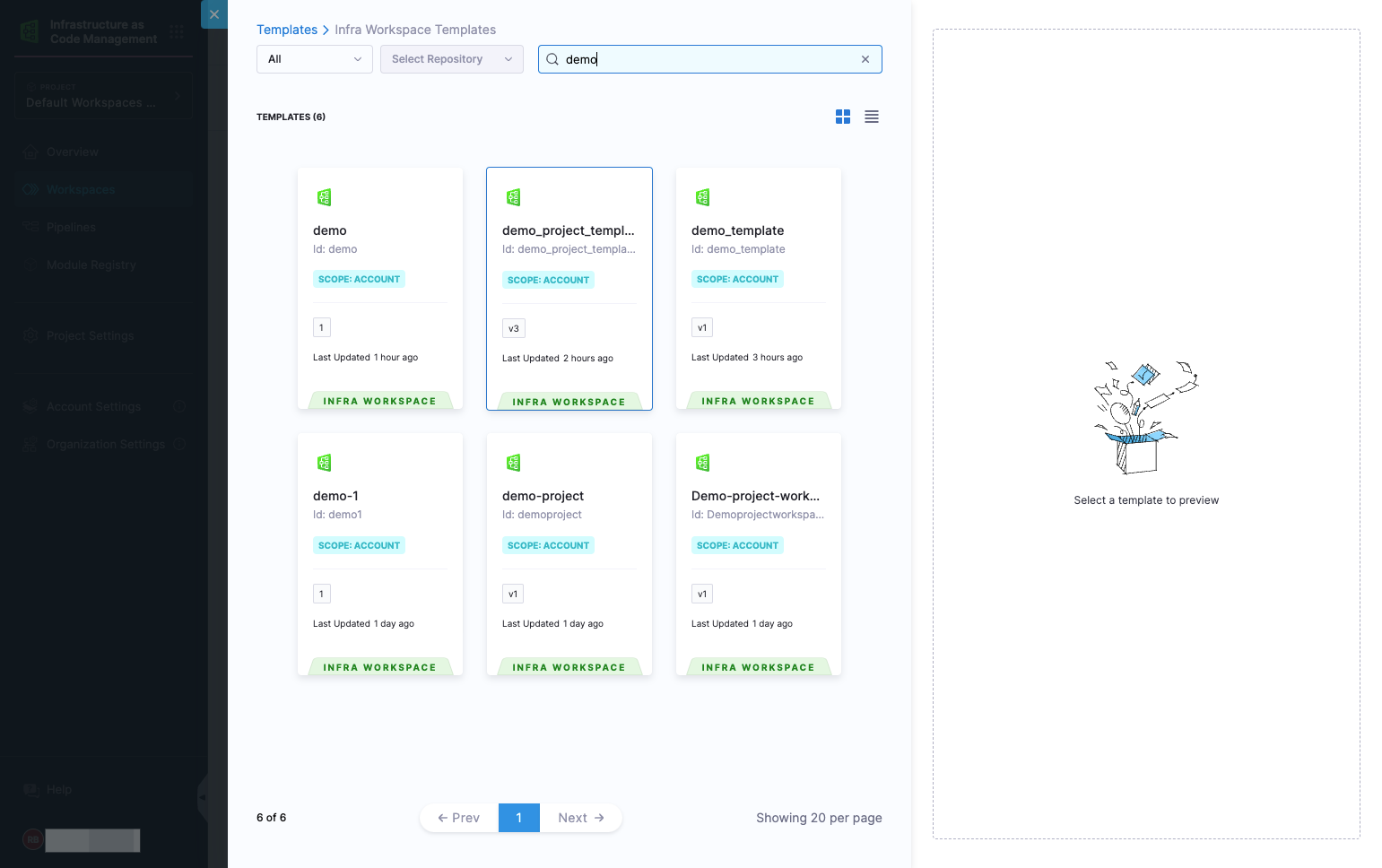Click Infra Workspace tag on demo_template card
The image size is (1382, 868).
(x=759, y=401)
